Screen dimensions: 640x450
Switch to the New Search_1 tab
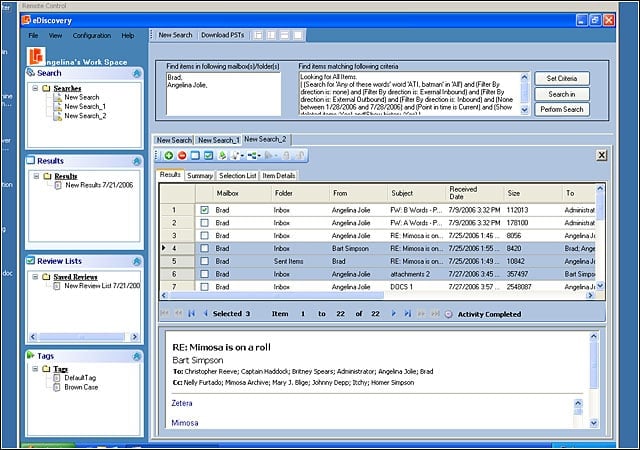coord(218,140)
